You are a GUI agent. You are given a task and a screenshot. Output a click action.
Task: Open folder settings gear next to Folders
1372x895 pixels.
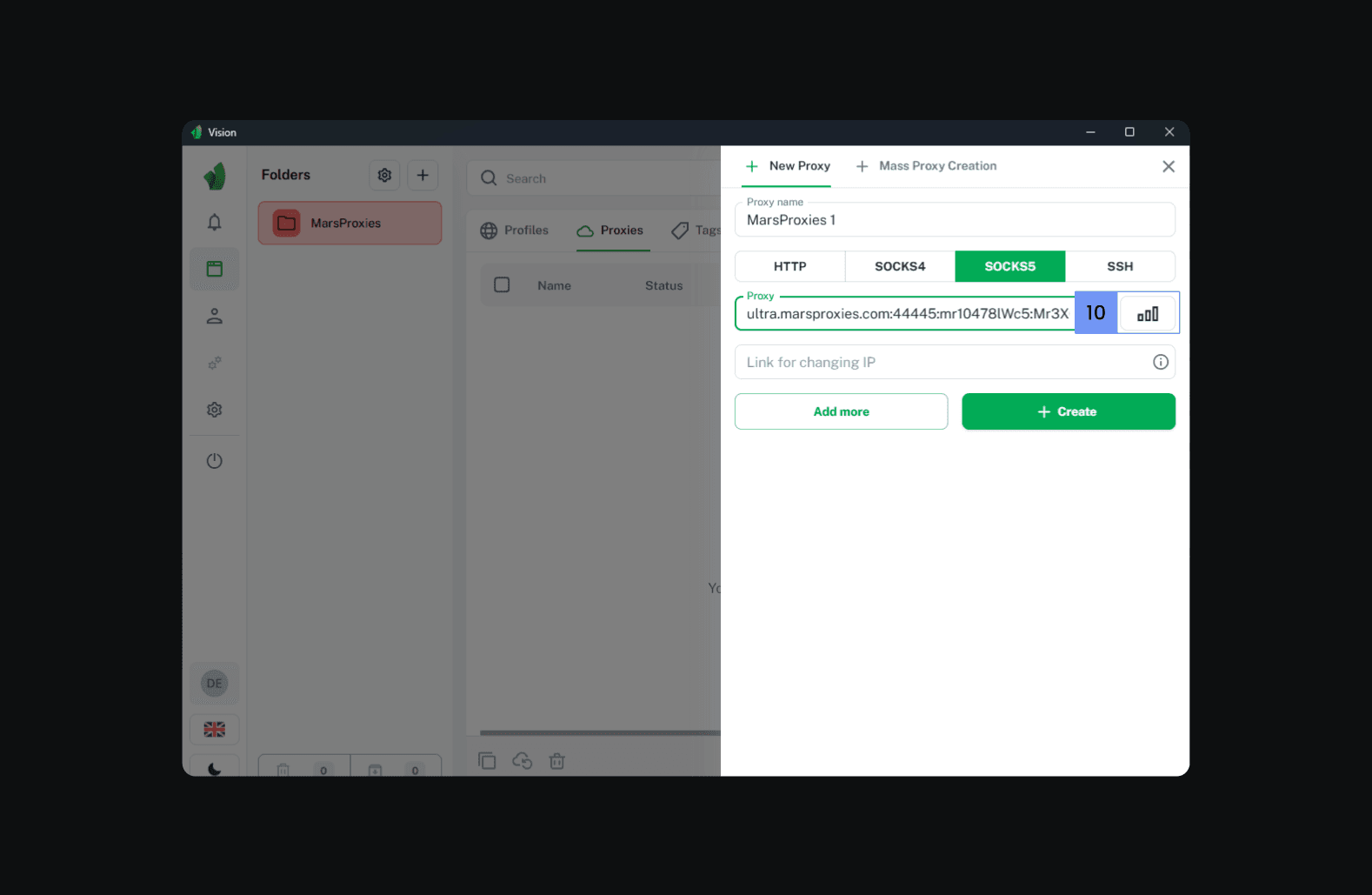(x=384, y=175)
